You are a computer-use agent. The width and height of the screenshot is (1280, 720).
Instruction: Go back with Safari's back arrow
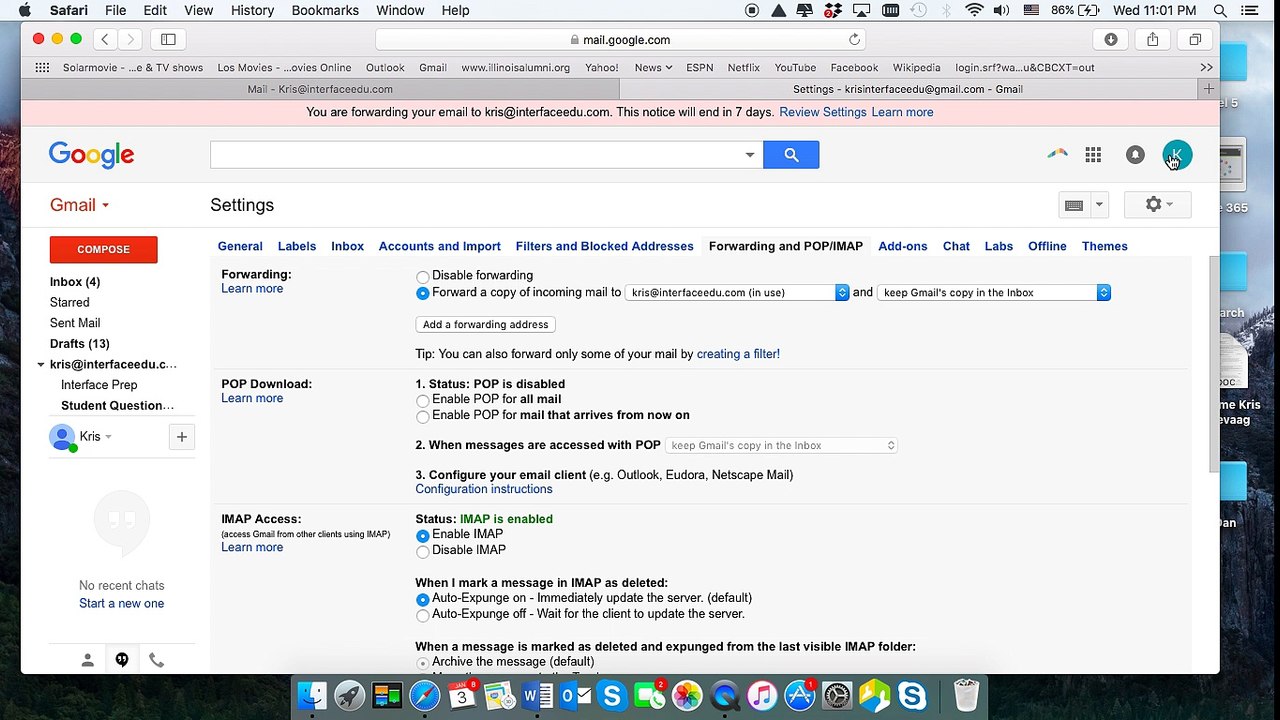(105, 39)
